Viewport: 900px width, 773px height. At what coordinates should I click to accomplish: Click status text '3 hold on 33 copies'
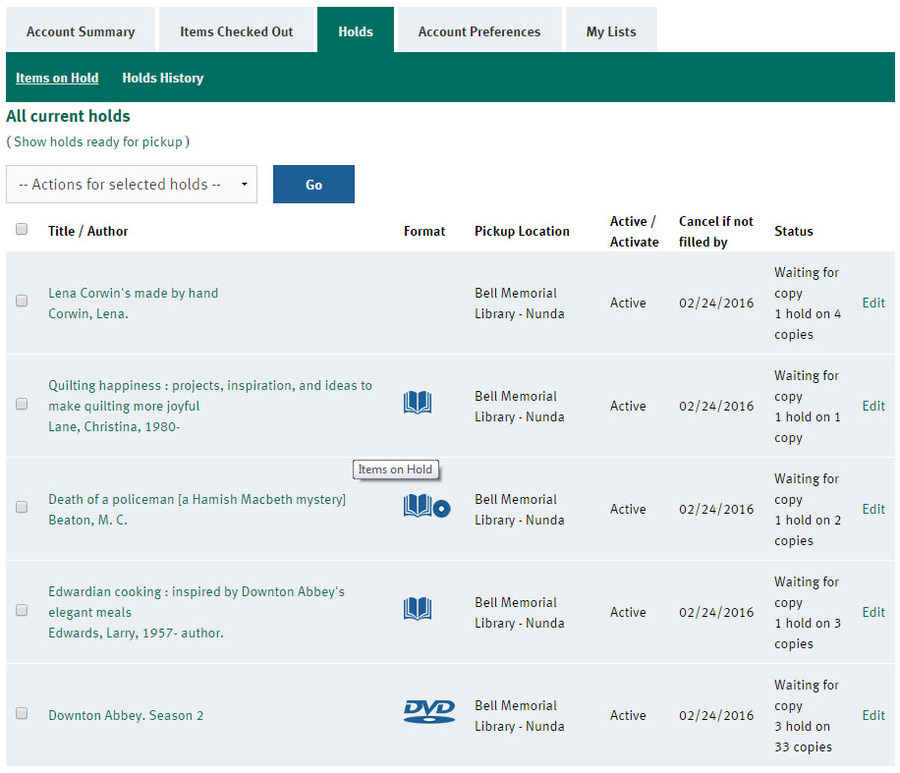click(803, 736)
